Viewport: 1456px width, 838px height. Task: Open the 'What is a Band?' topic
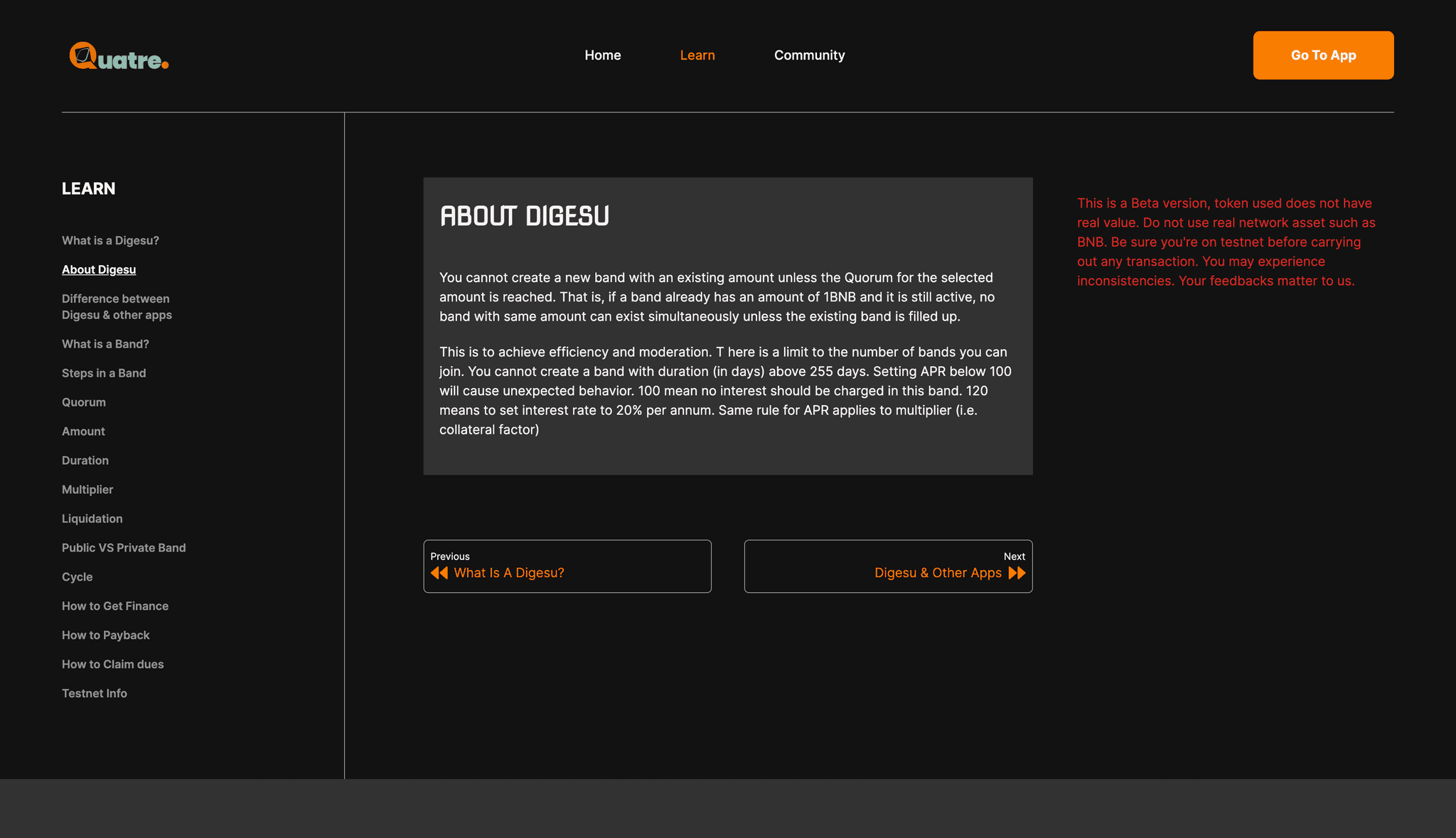click(x=105, y=344)
